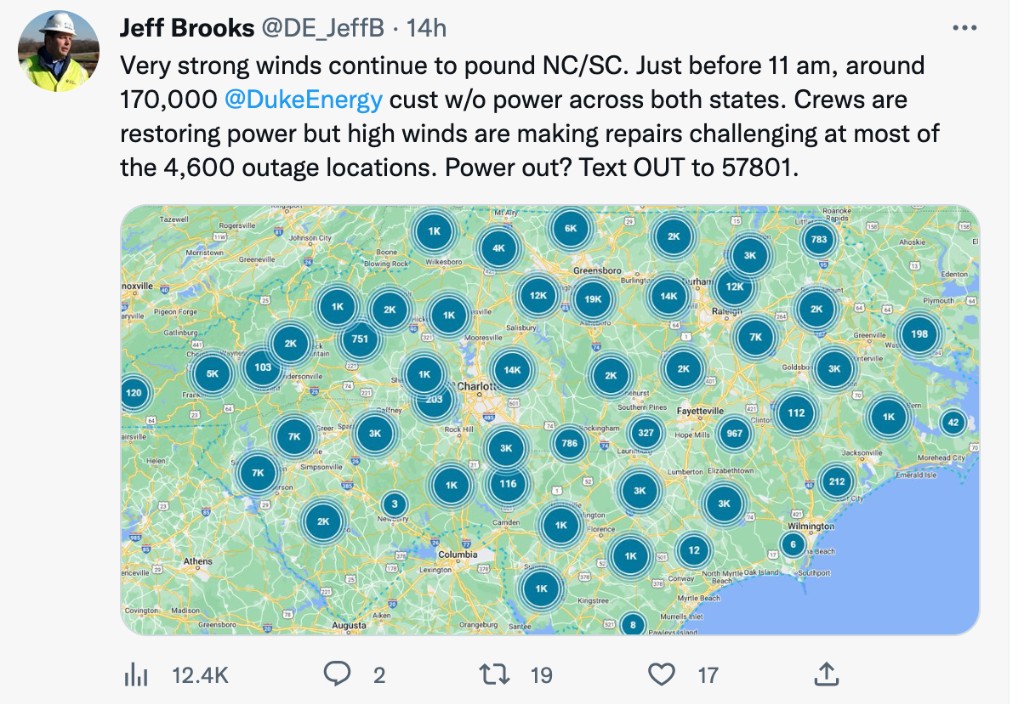Open the three-dot more options menu
The image size is (1024, 704).
point(964,28)
